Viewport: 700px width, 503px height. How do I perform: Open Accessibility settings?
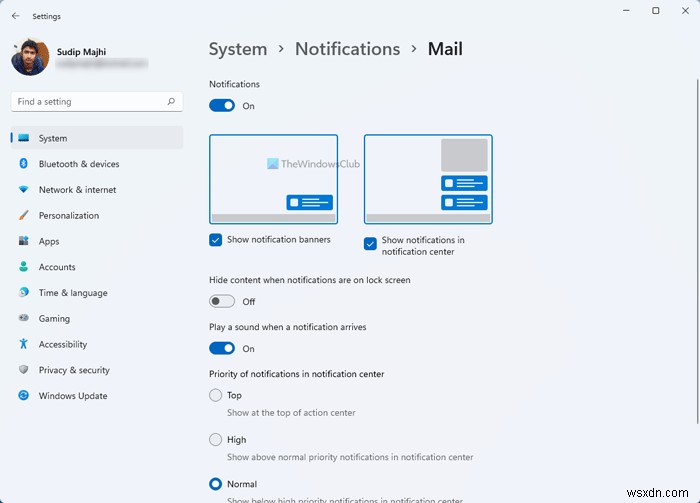pyautogui.click(x=97, y=344)
